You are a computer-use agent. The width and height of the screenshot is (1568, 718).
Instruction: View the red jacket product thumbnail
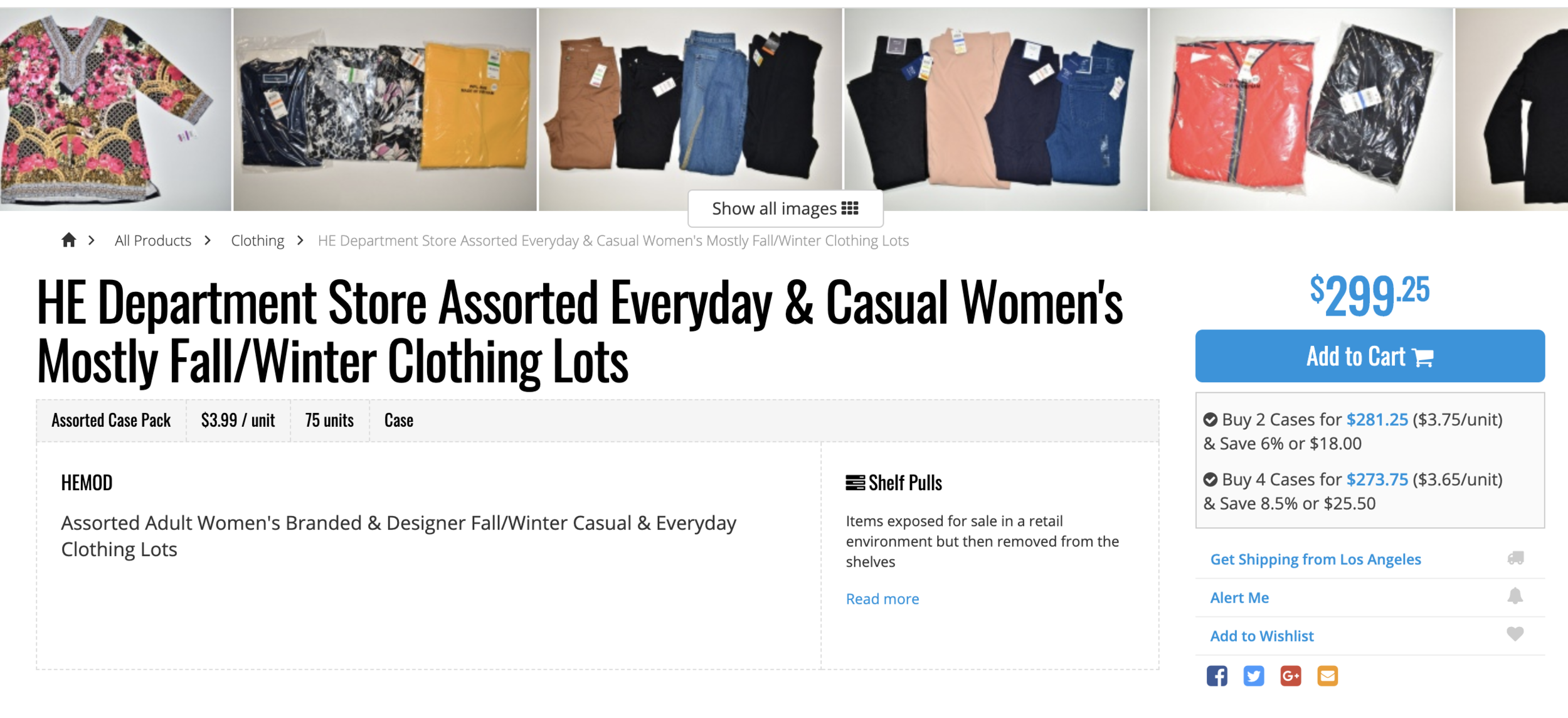(1301, 109)
